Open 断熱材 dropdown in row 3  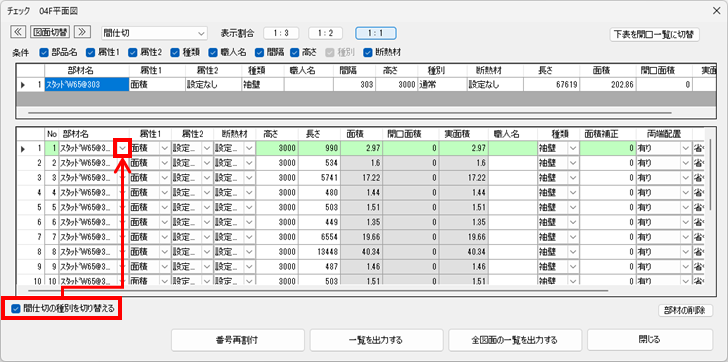click(x=250, y=178)
